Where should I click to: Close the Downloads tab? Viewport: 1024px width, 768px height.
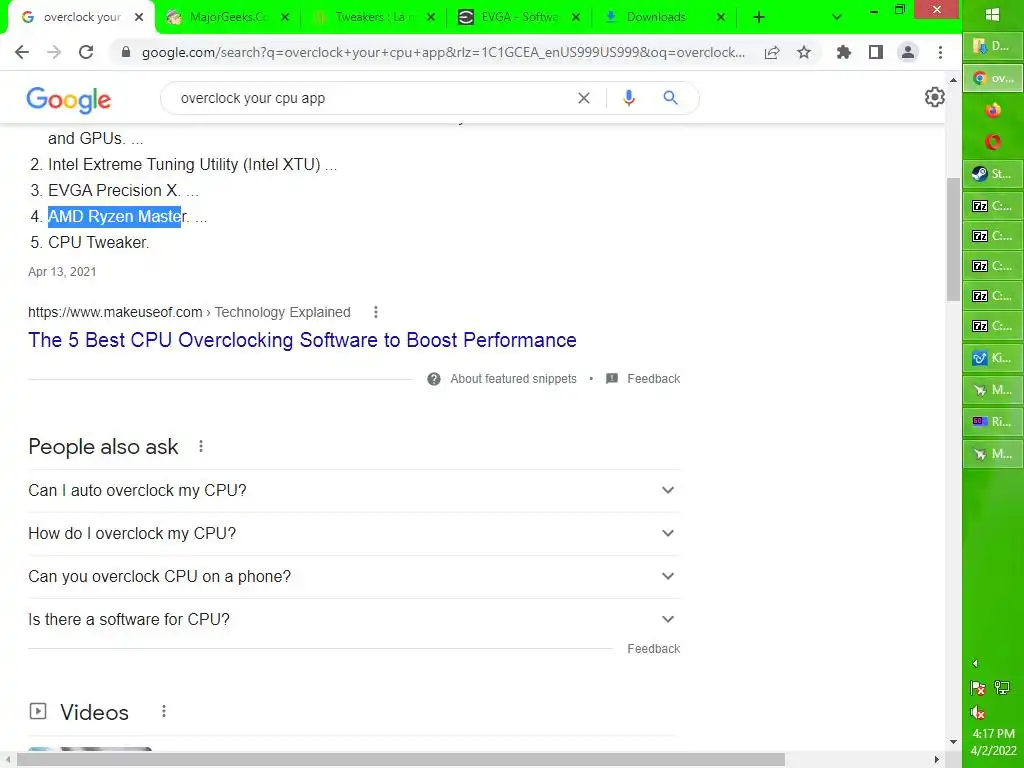point(720,18)
